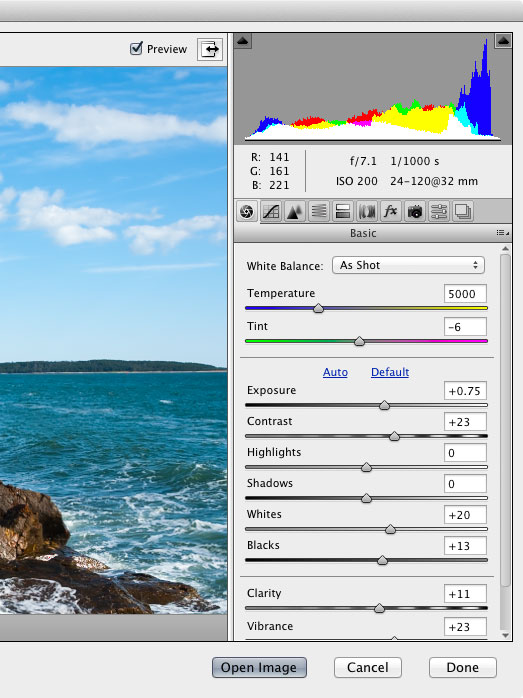The image size is (523, 698).
Task: Open the Basic panel tab icon
Action: pyautogui.click(x=247, y=211)
